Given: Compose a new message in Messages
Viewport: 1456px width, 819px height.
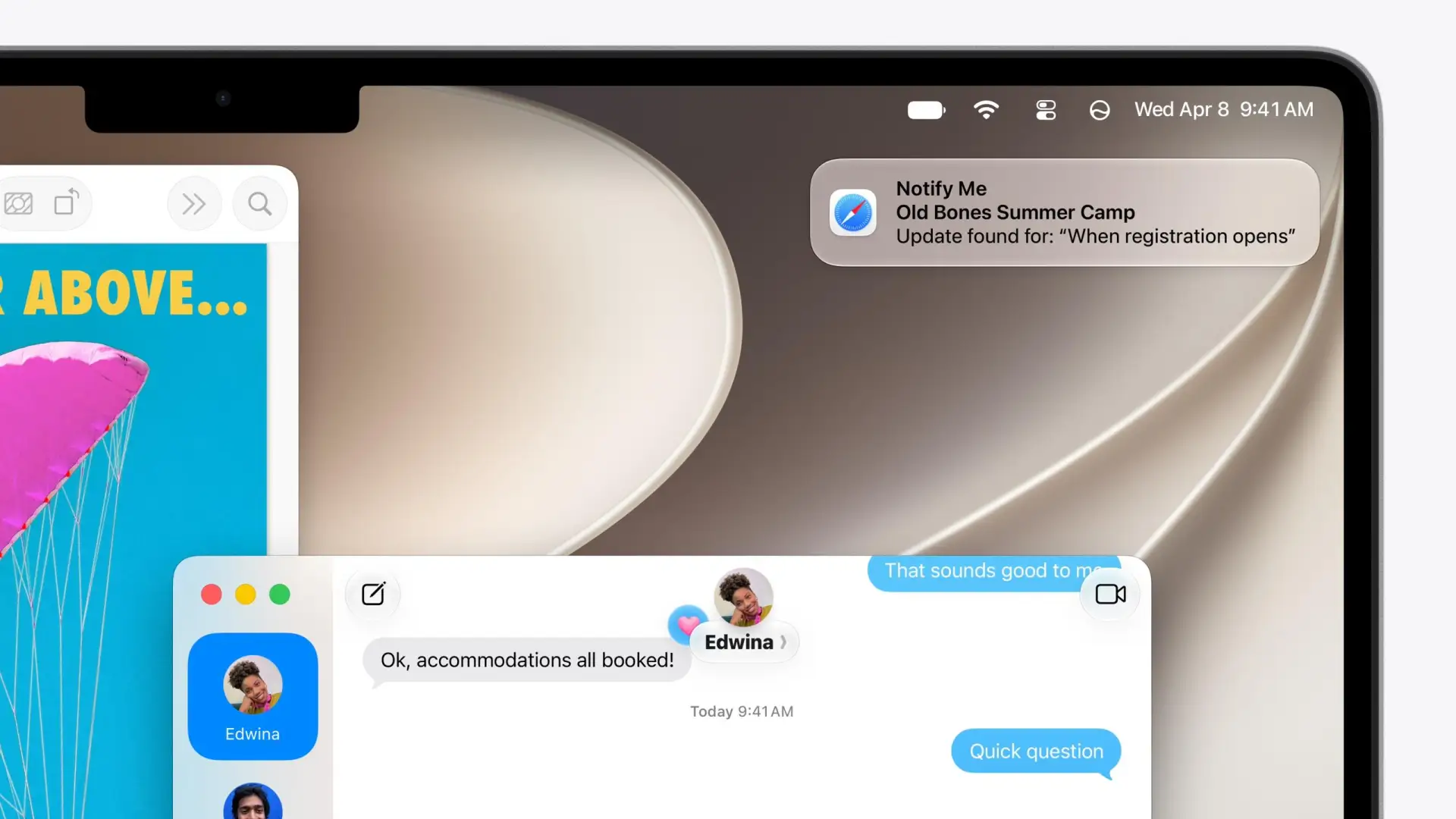Looking at the screenshot, I should pos(373,594).
